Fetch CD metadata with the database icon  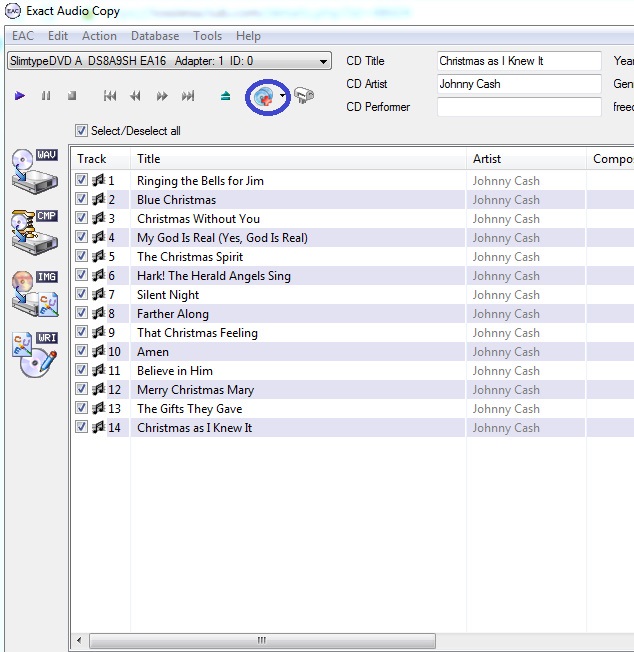pos(264,97)
